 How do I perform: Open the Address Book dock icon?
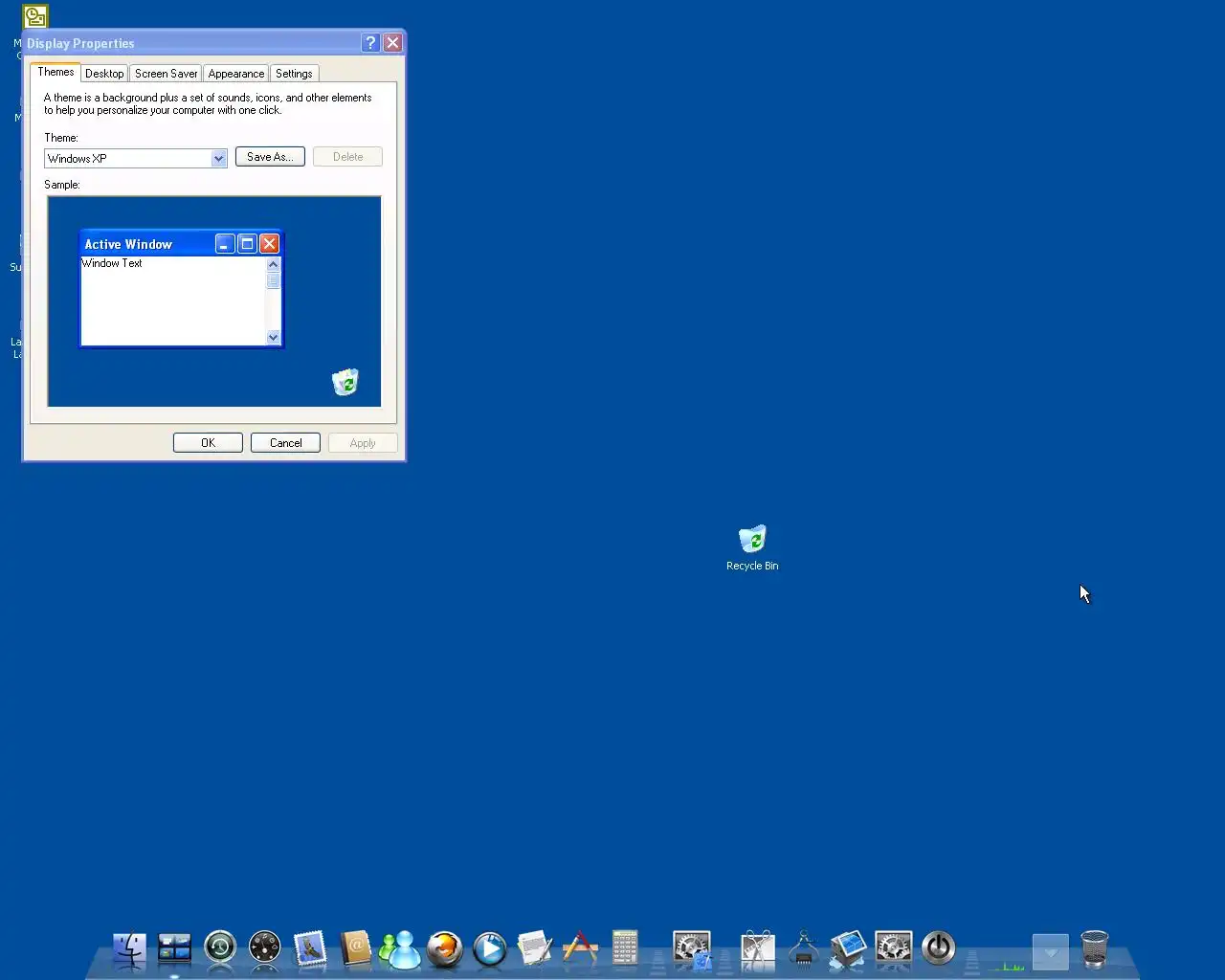[x=355, y=948]
